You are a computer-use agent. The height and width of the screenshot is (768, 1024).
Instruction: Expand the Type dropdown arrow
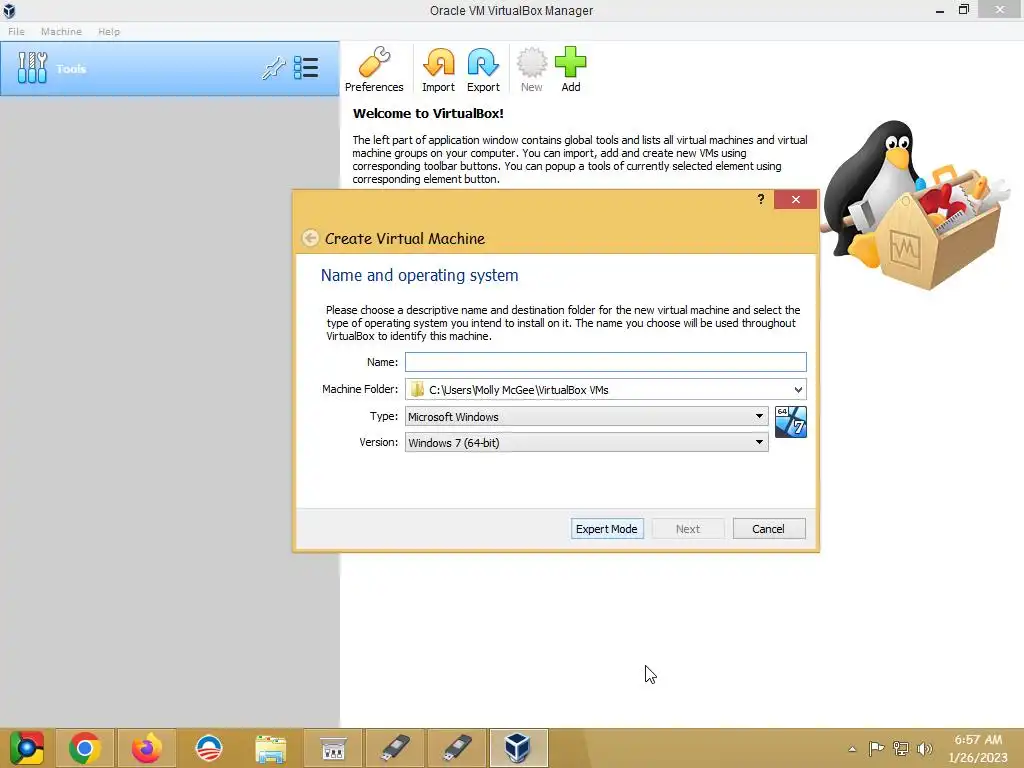point(759,416)
